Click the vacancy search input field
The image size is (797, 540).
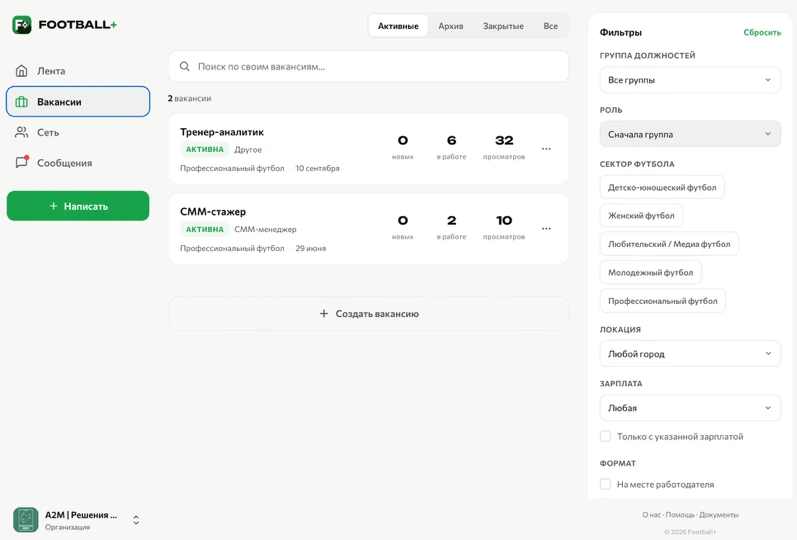coord(369,67)
